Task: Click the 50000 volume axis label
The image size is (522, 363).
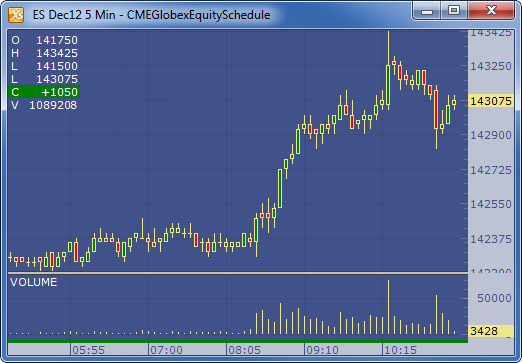Action: pos(494,298)
